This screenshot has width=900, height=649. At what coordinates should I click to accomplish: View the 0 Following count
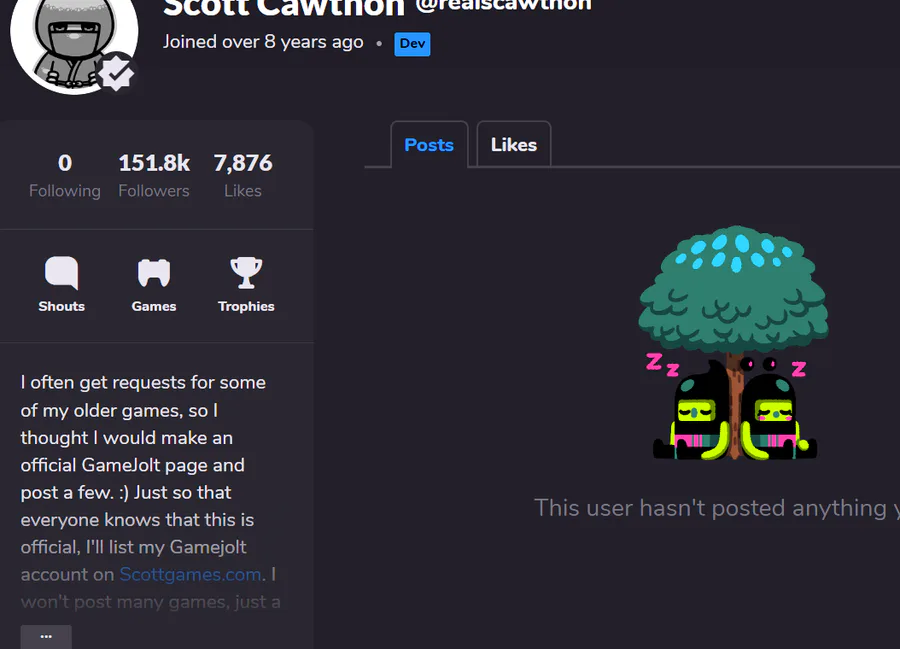[65, 176]
